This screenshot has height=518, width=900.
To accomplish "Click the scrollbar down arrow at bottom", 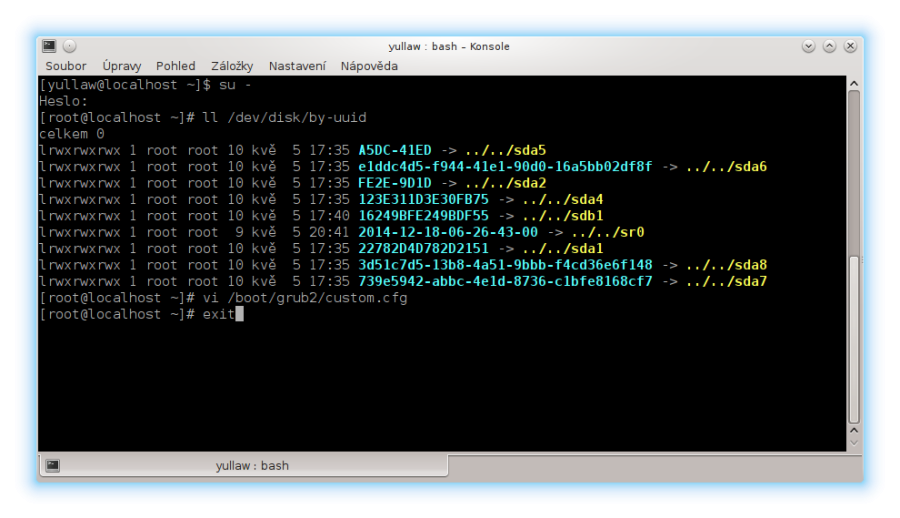I will pyautogui.click(x=854, y=443).
